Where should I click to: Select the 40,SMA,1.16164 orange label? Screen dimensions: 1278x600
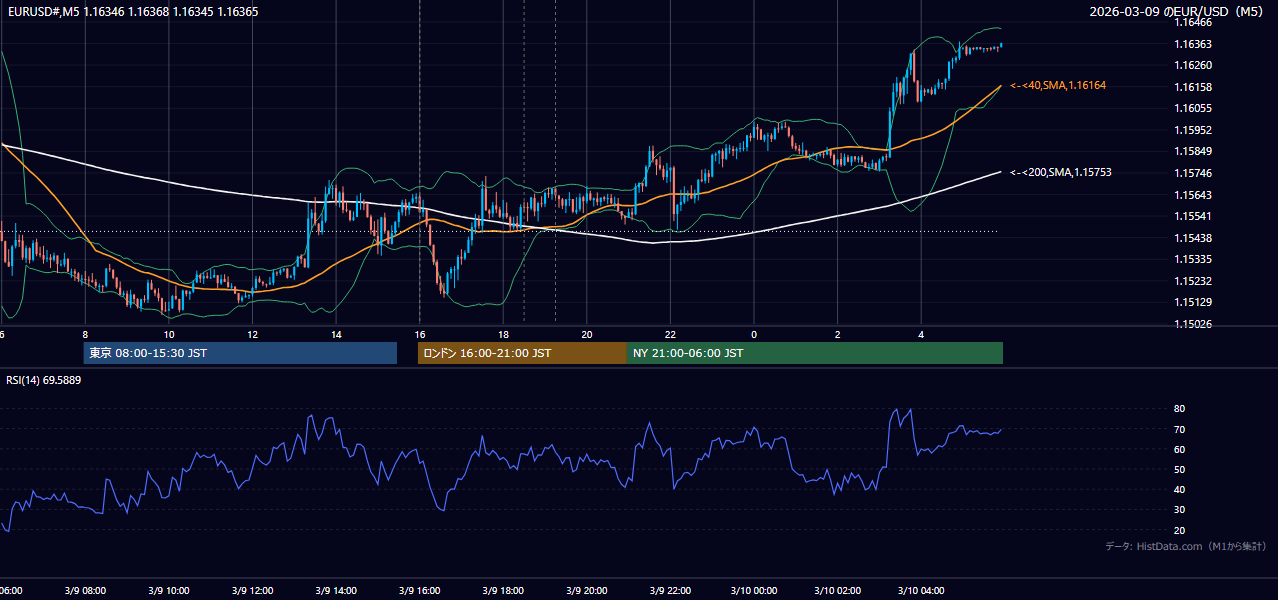tap(1058, 86)
